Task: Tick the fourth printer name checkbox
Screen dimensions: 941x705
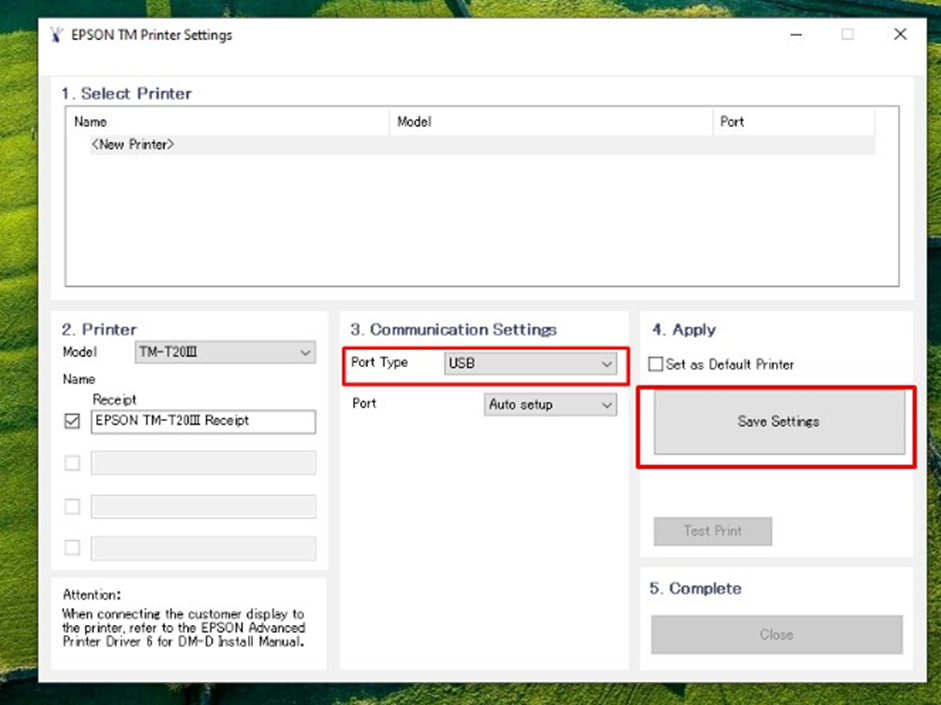Action: pos(72,548)
